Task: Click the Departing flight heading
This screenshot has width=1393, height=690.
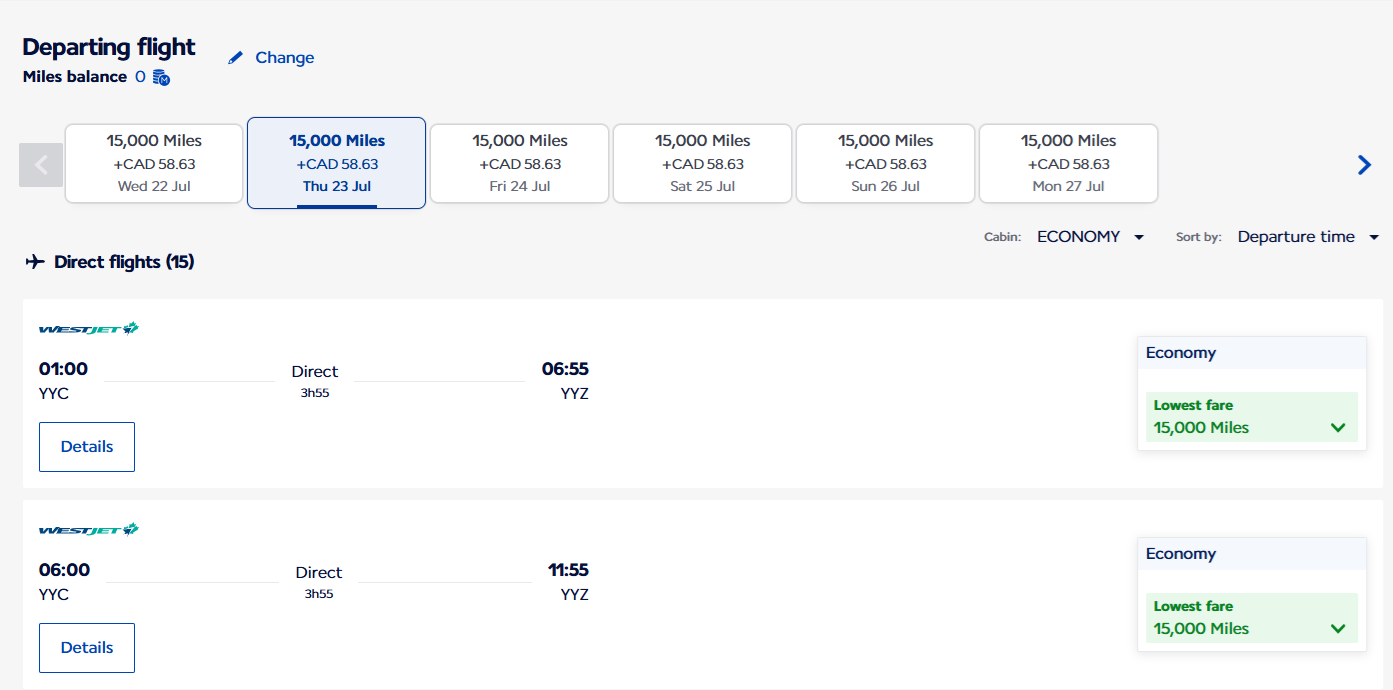Action: (109, 47)
